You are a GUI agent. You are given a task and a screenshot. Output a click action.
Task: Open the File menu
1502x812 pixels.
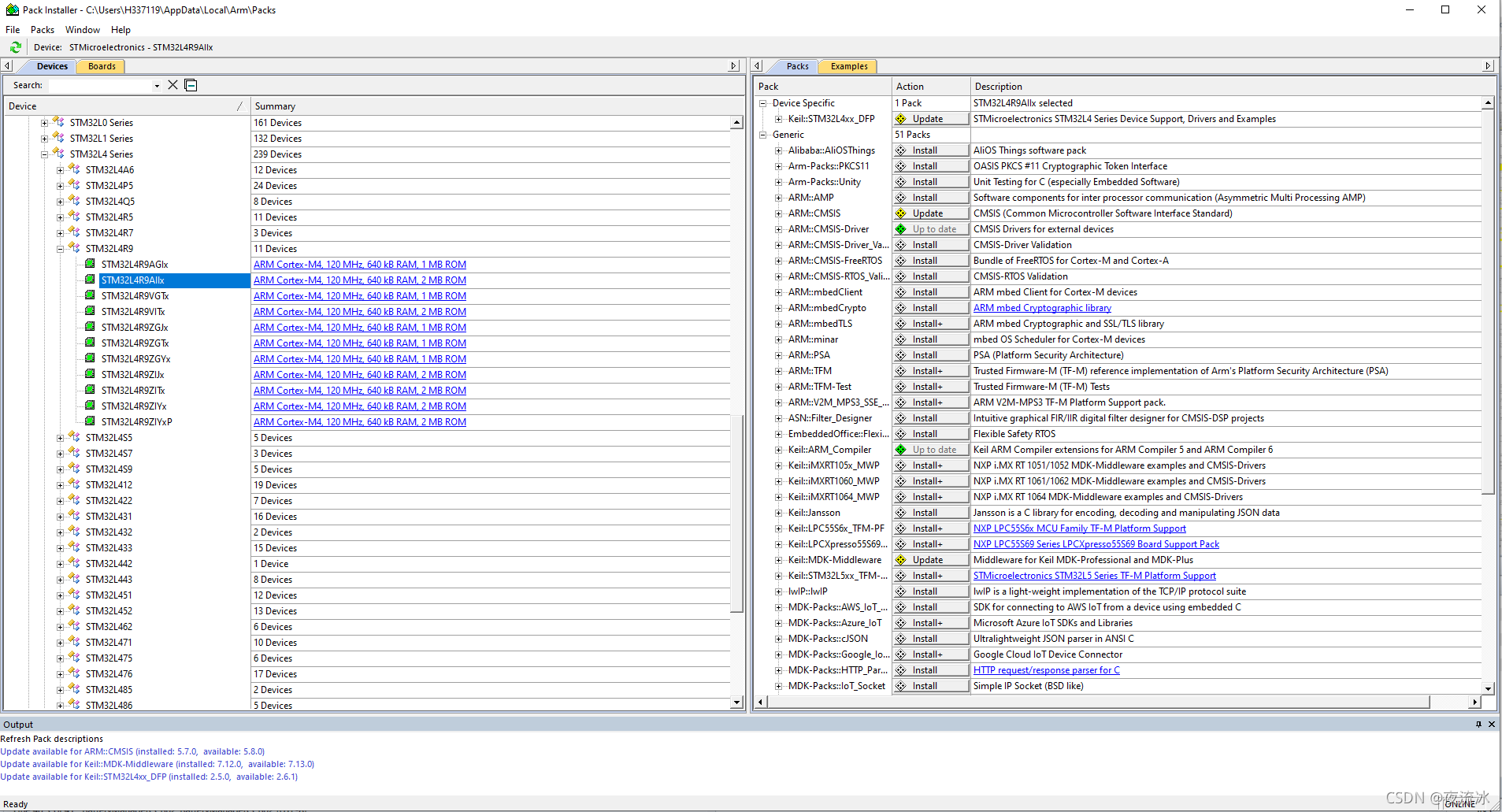click(13, 30)
